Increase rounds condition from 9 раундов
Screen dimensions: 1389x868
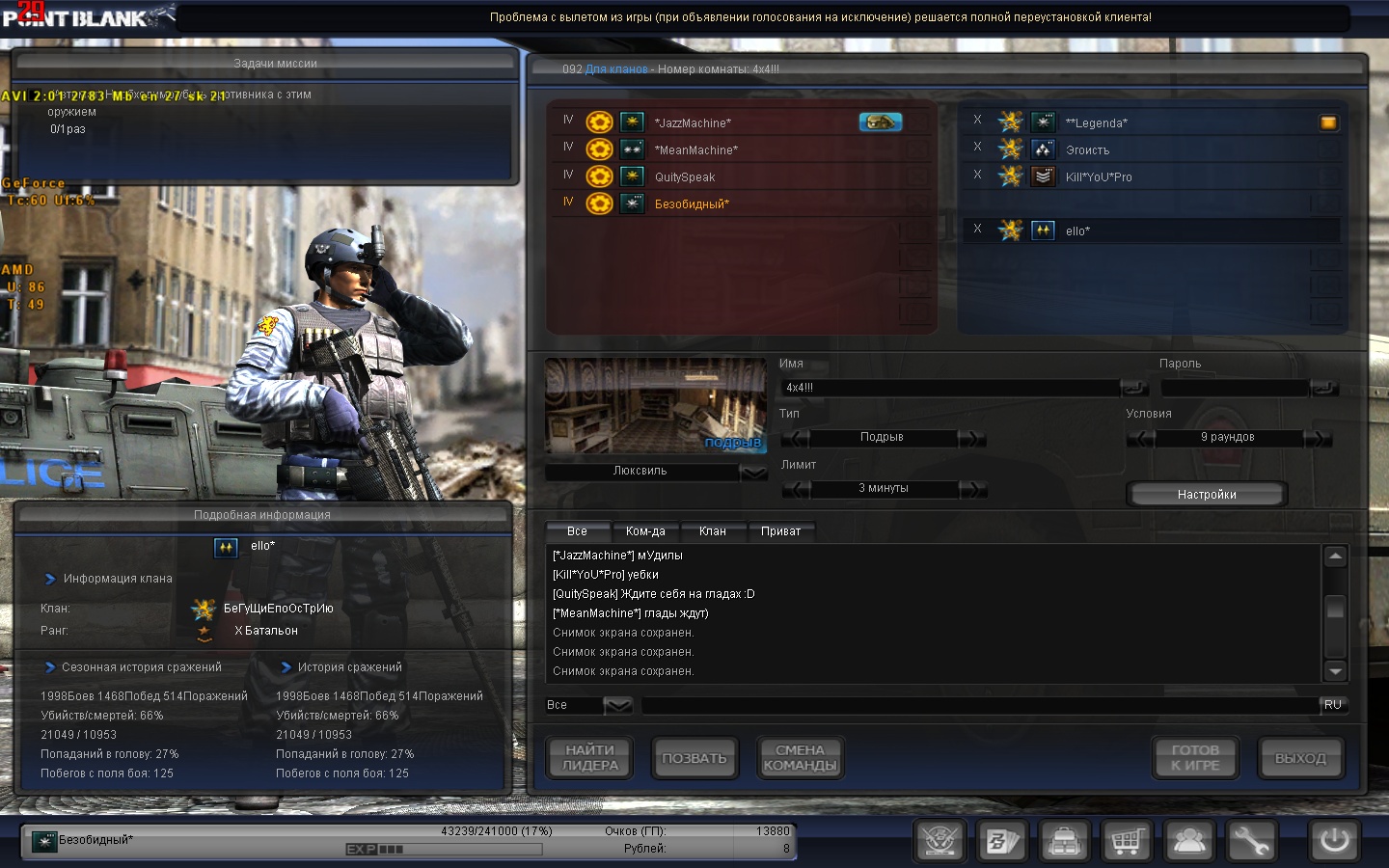coord(1319,439)
